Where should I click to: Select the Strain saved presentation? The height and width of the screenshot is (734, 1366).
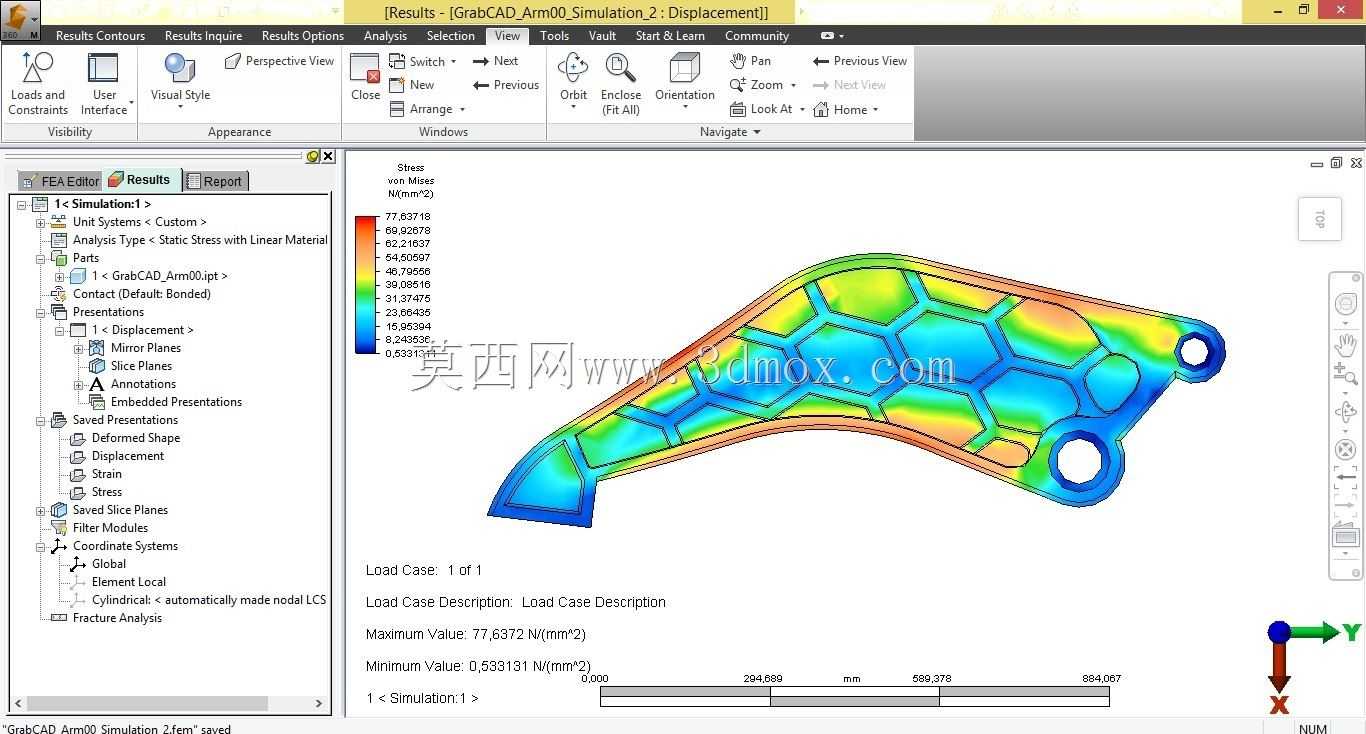coord(96,474)
